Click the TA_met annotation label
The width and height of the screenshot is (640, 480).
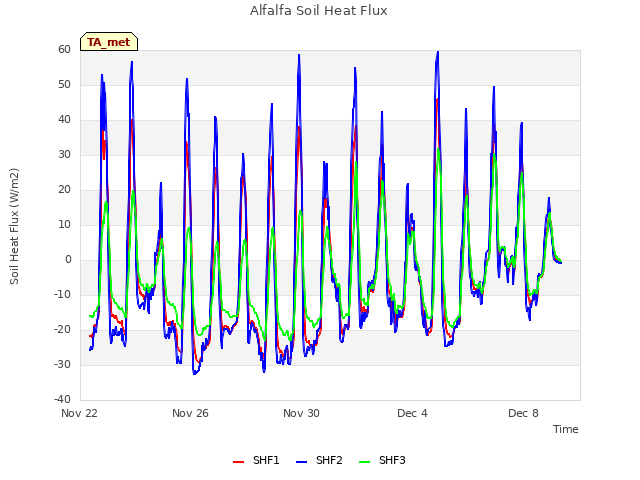click(109, 42)
